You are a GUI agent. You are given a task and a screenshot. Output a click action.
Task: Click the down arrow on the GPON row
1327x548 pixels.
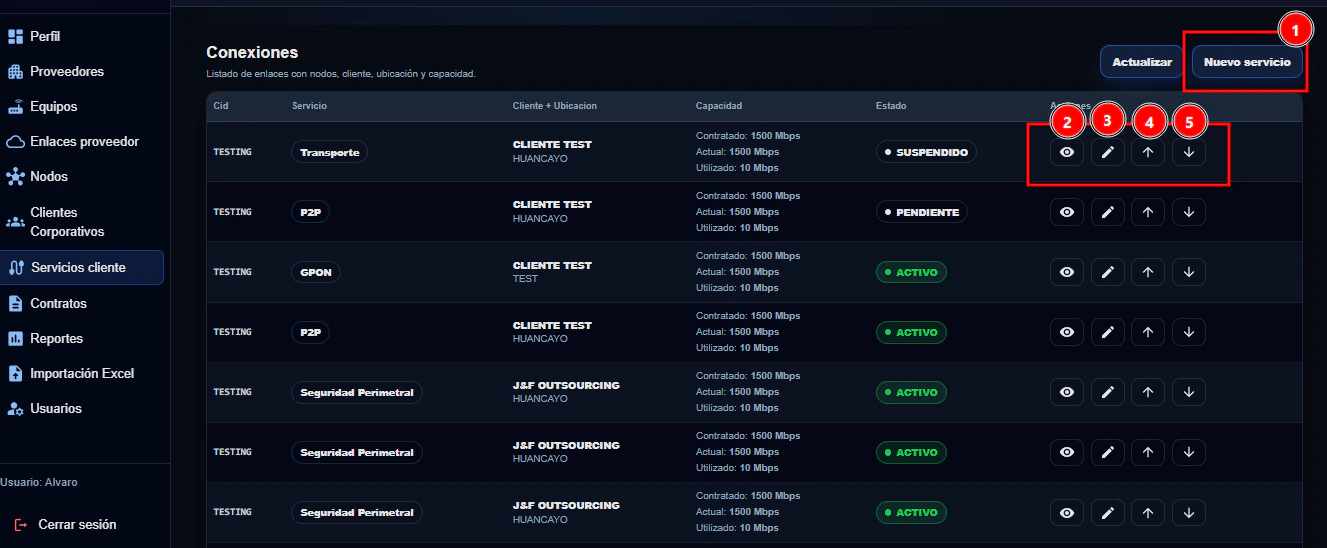pos(1189,272)
